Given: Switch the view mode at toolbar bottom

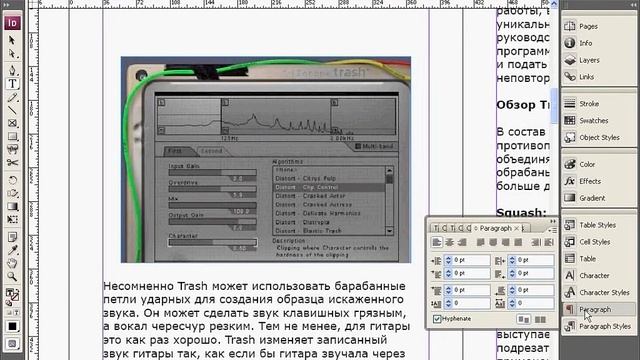Looking at the screenshot, I should click(x=12, y=344).
